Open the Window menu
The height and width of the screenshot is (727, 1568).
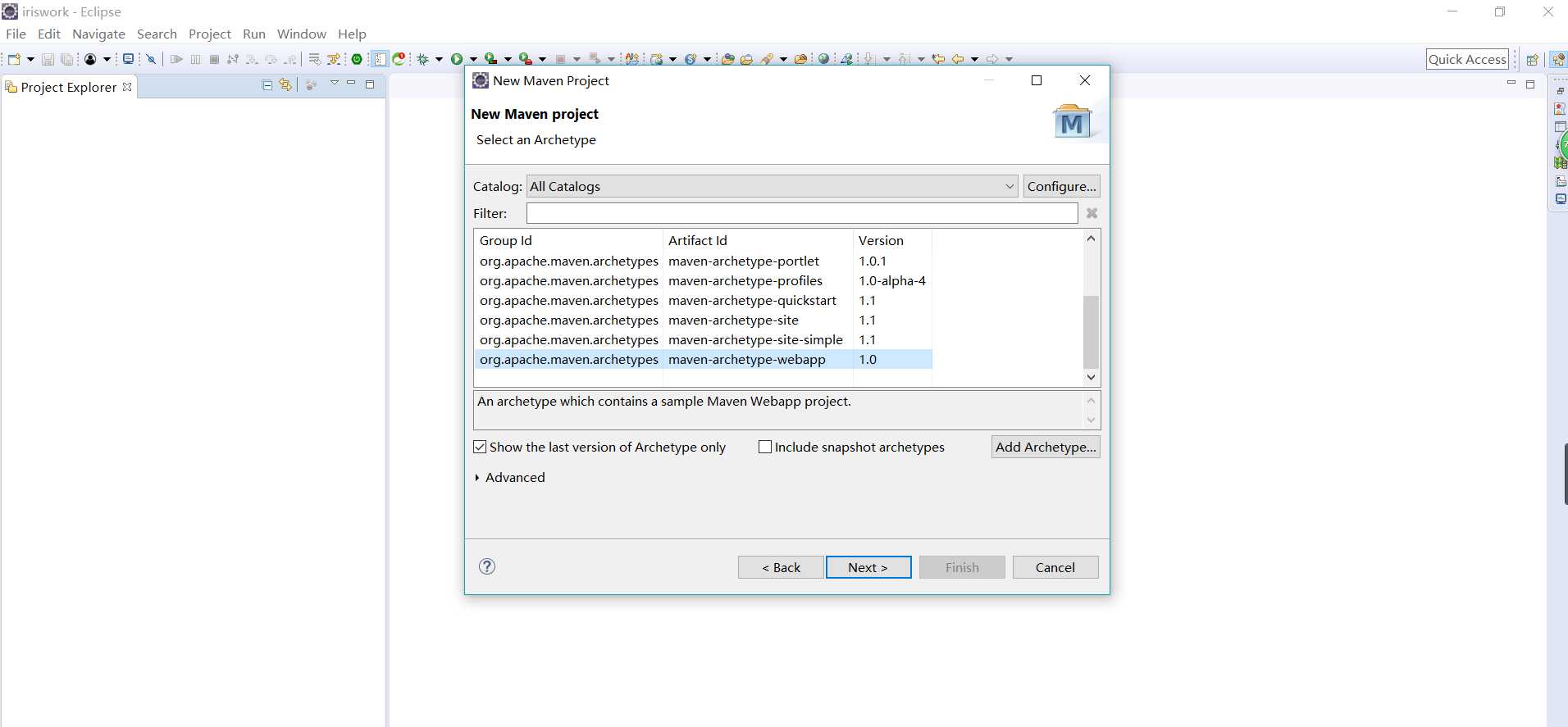click(302, 34)
